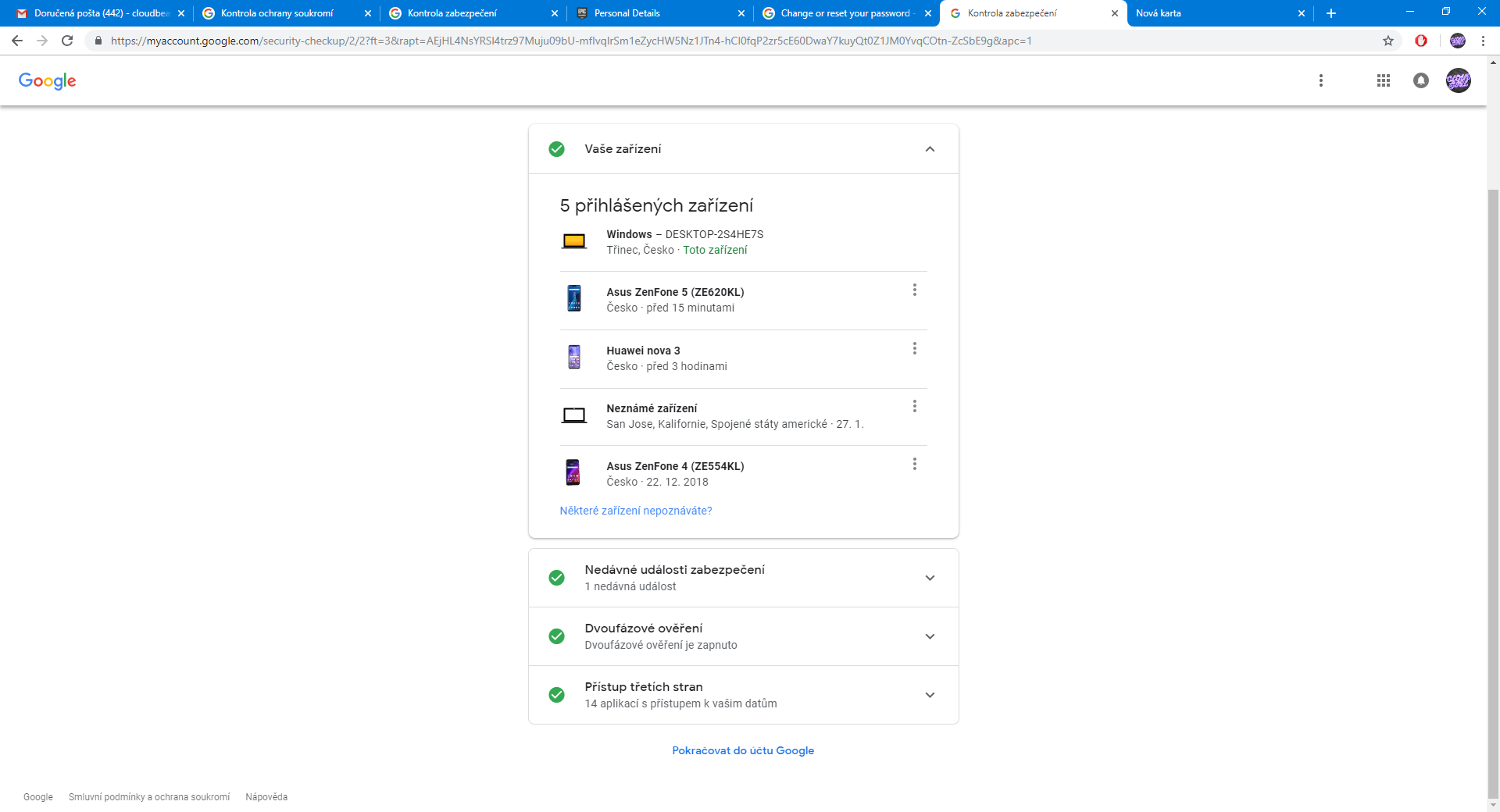Image resolution: width=1500 pixels, height=812 pixels.
Task: Bookmark this page with star icon
Action: pyautogui.click(x=1387, y=41)
